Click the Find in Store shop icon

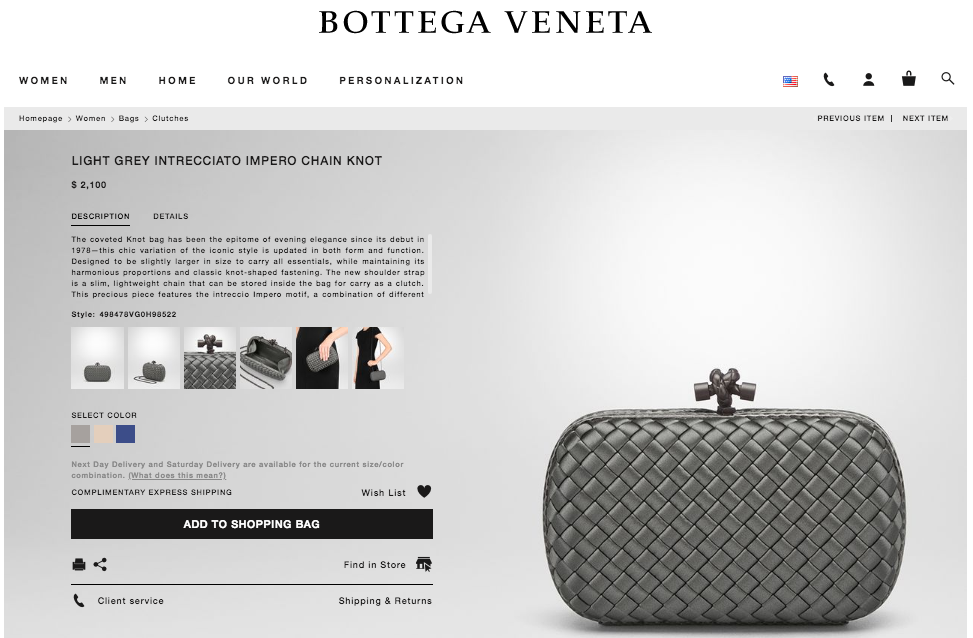pyautogui.click(x=424, y=564)
